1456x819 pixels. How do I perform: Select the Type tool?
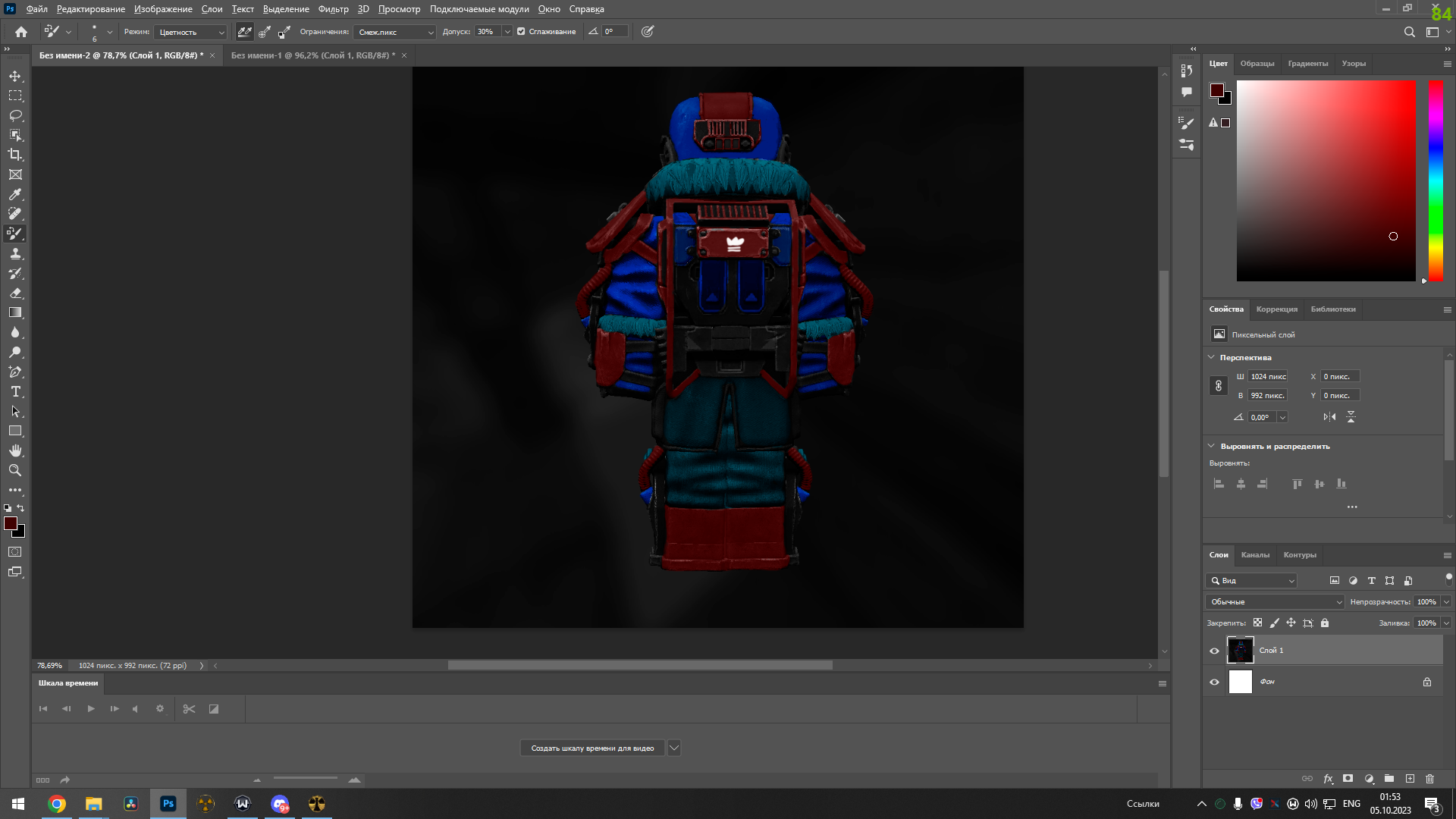point(15,391)
